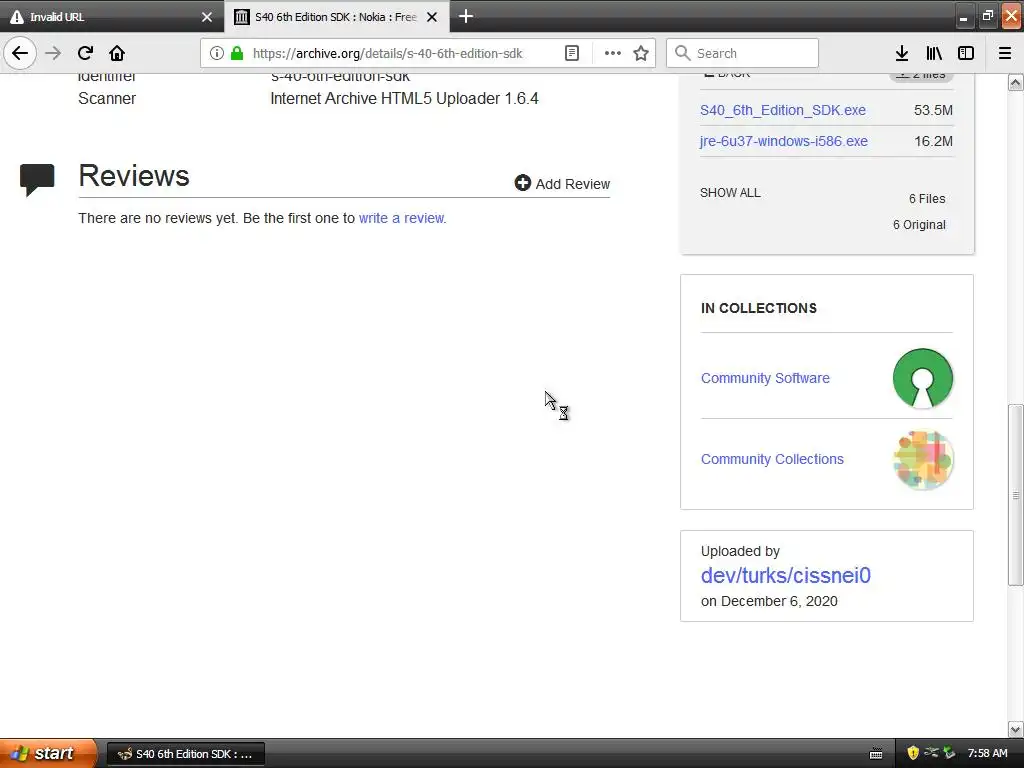Click the vertical scrollbar thumb
Screen dimensions: 1024x768
(x=1015, y=495)
